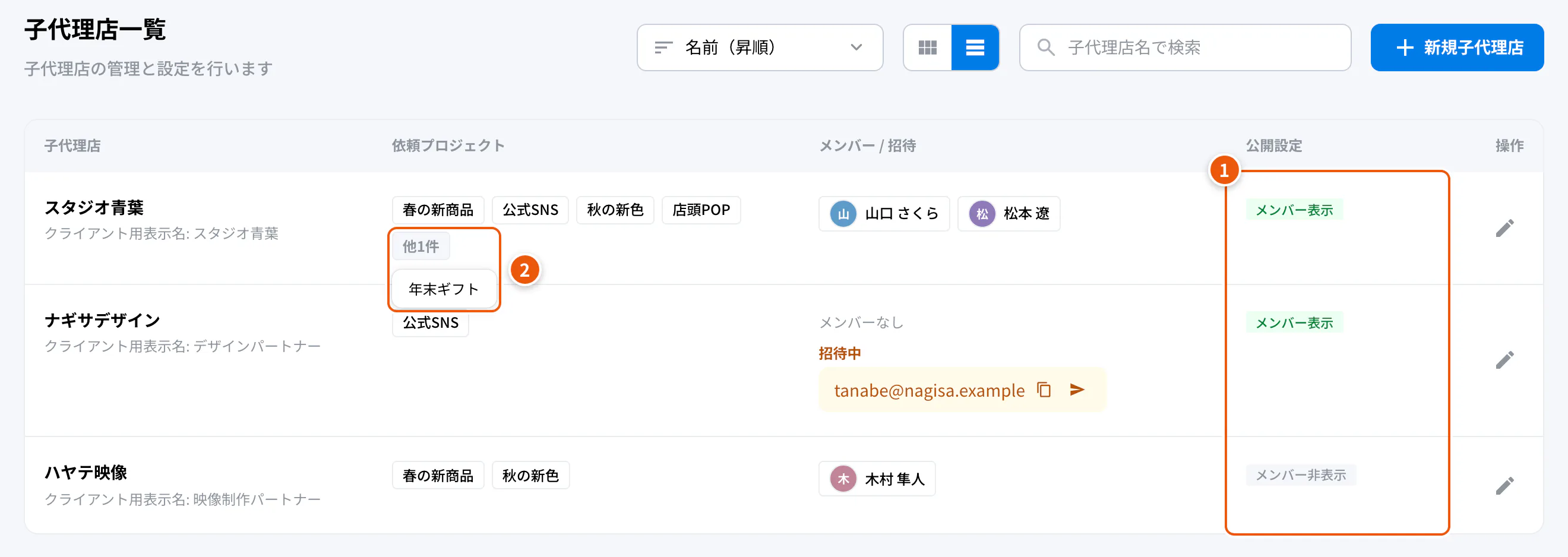The height and width of the screenshot is (557, 1568).
Task: Click the 子代理店名で検索 search field
Action: pyautogui.click(x=1185, y=48)
